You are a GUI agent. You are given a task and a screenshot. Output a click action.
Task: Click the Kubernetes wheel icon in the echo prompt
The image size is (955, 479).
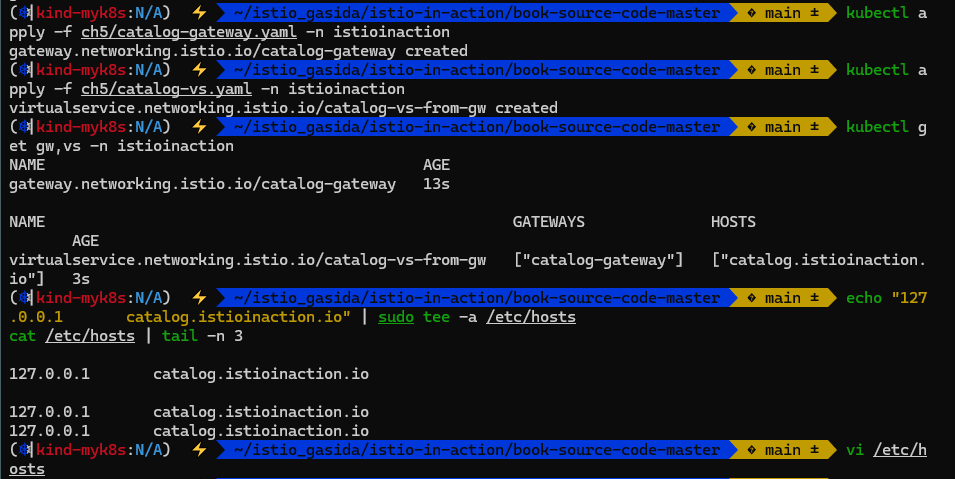point(25,298)
